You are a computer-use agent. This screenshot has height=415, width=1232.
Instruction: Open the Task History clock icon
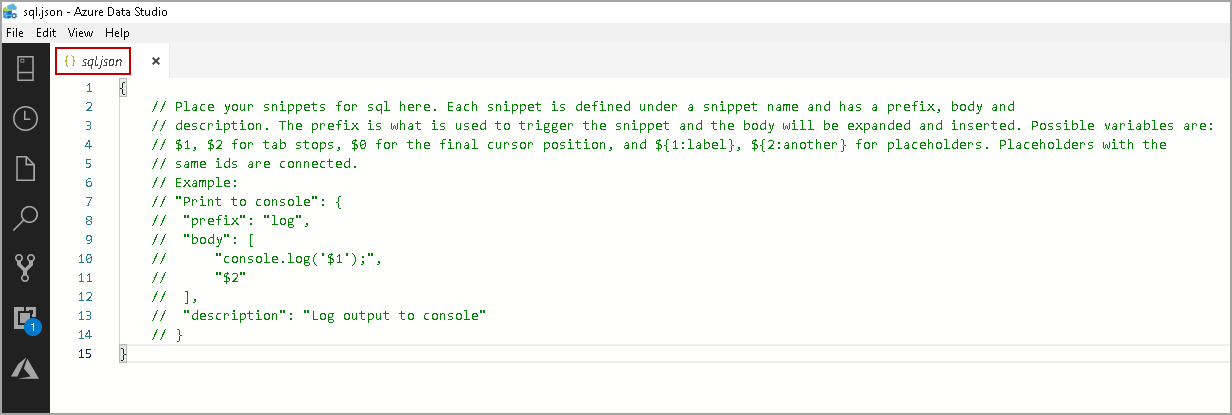click(25, 118)
